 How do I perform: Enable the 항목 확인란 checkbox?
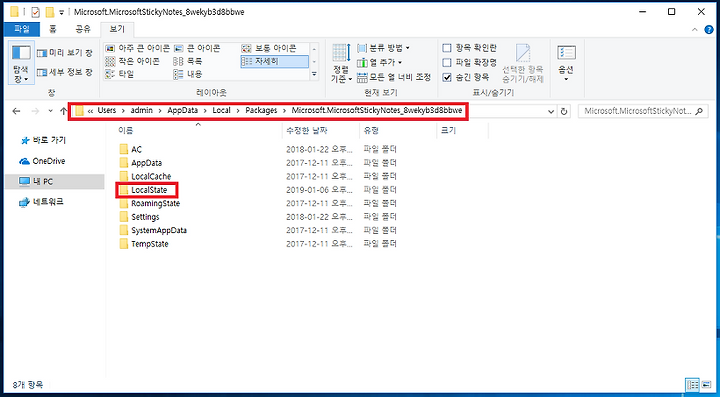click(x=469, y=48)
